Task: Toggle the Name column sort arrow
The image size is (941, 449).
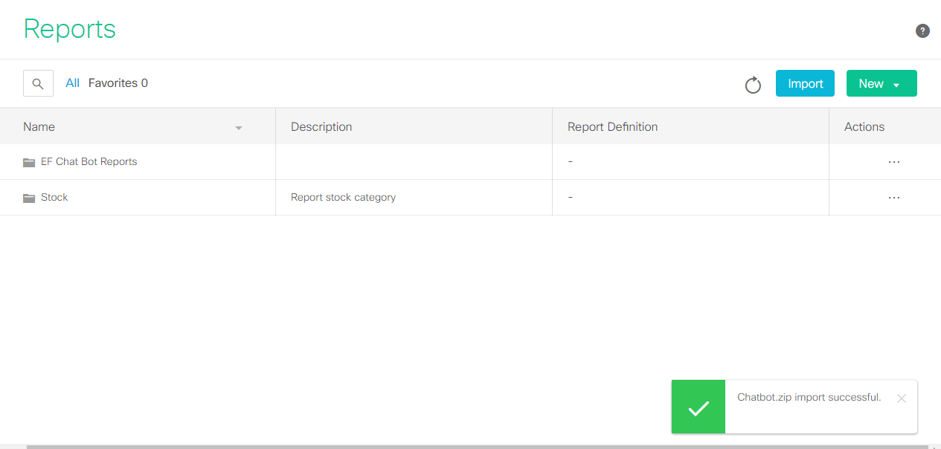Action: 239,128
